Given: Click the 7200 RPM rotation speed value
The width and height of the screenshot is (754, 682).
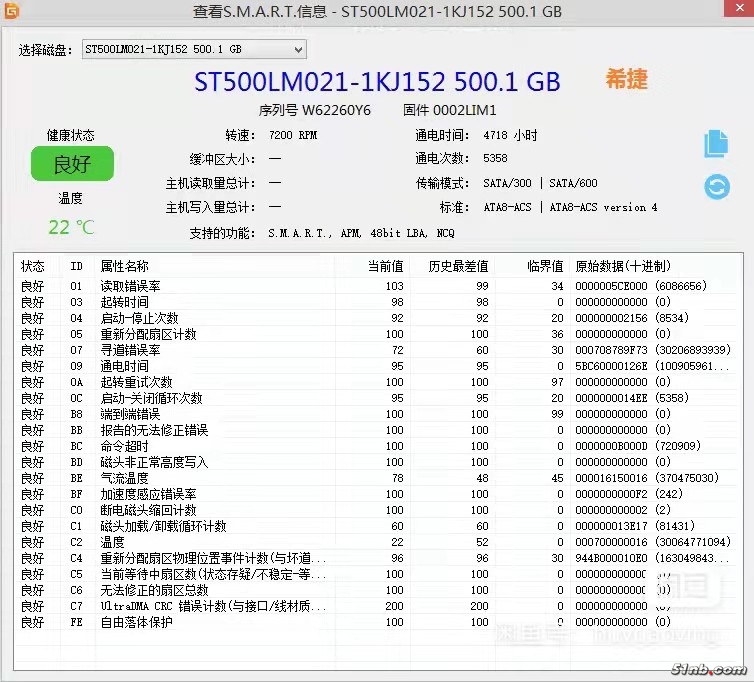Looking at the screenshot, I should tap(293, 135).
